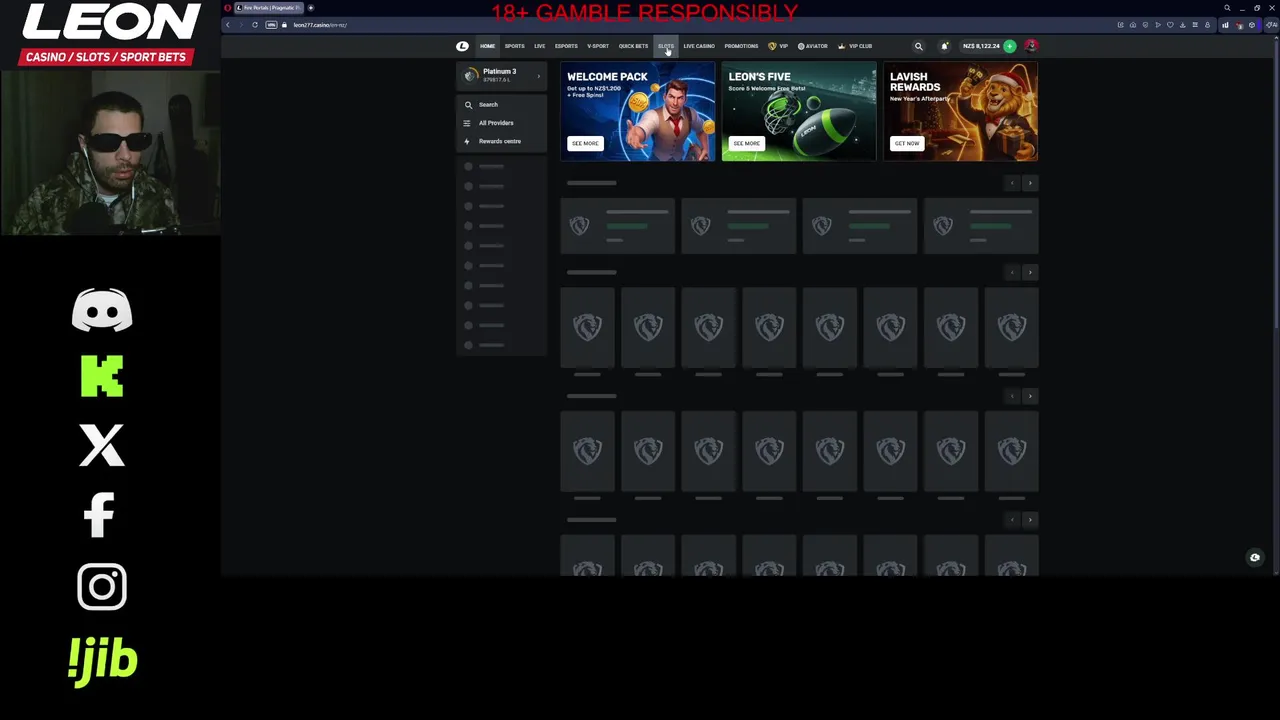1280x720 pixels.
Task: Open the notifications bell
Action: 944,46
